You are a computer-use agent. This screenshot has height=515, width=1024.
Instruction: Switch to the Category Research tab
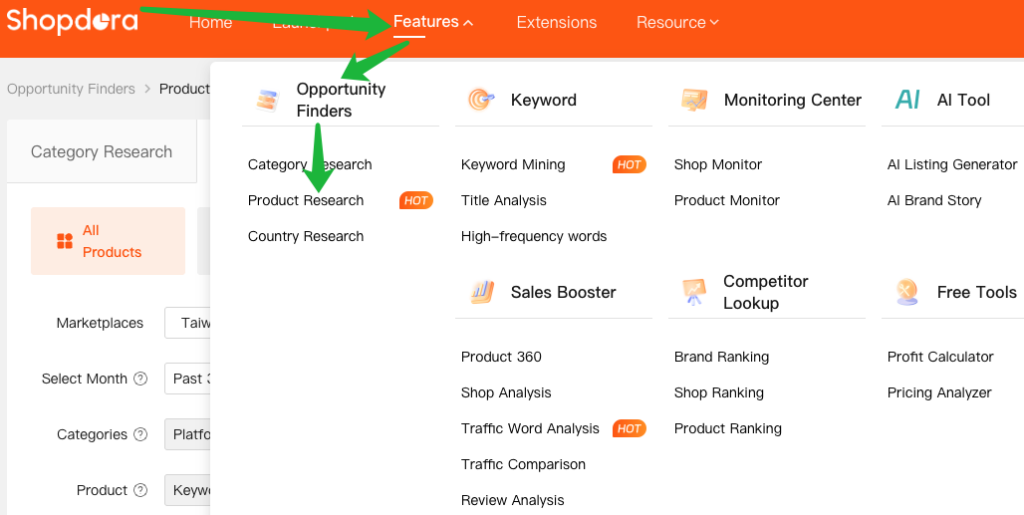101,152
